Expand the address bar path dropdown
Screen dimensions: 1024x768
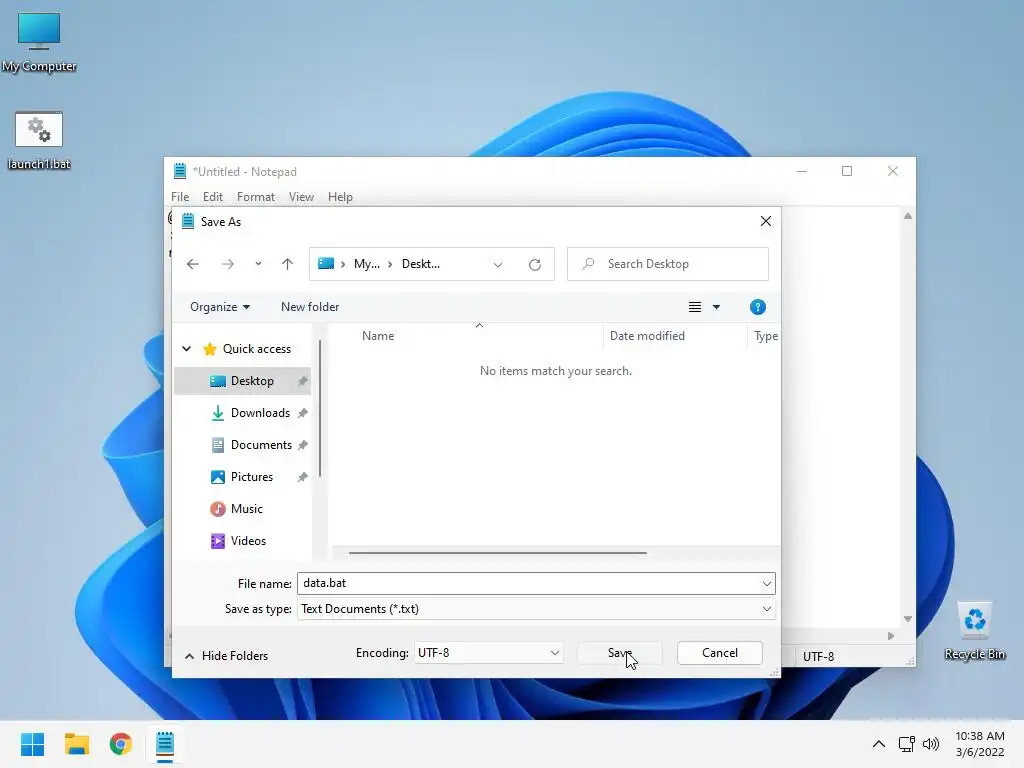click(498, 264)
